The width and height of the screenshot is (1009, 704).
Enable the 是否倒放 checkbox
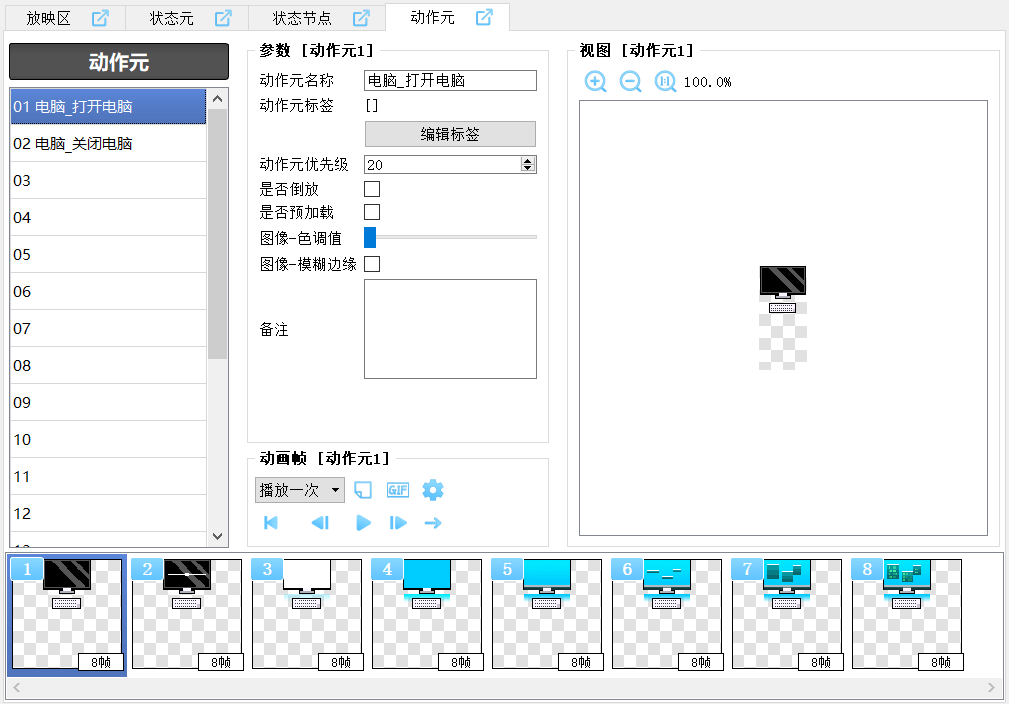(x=372, y=189)
